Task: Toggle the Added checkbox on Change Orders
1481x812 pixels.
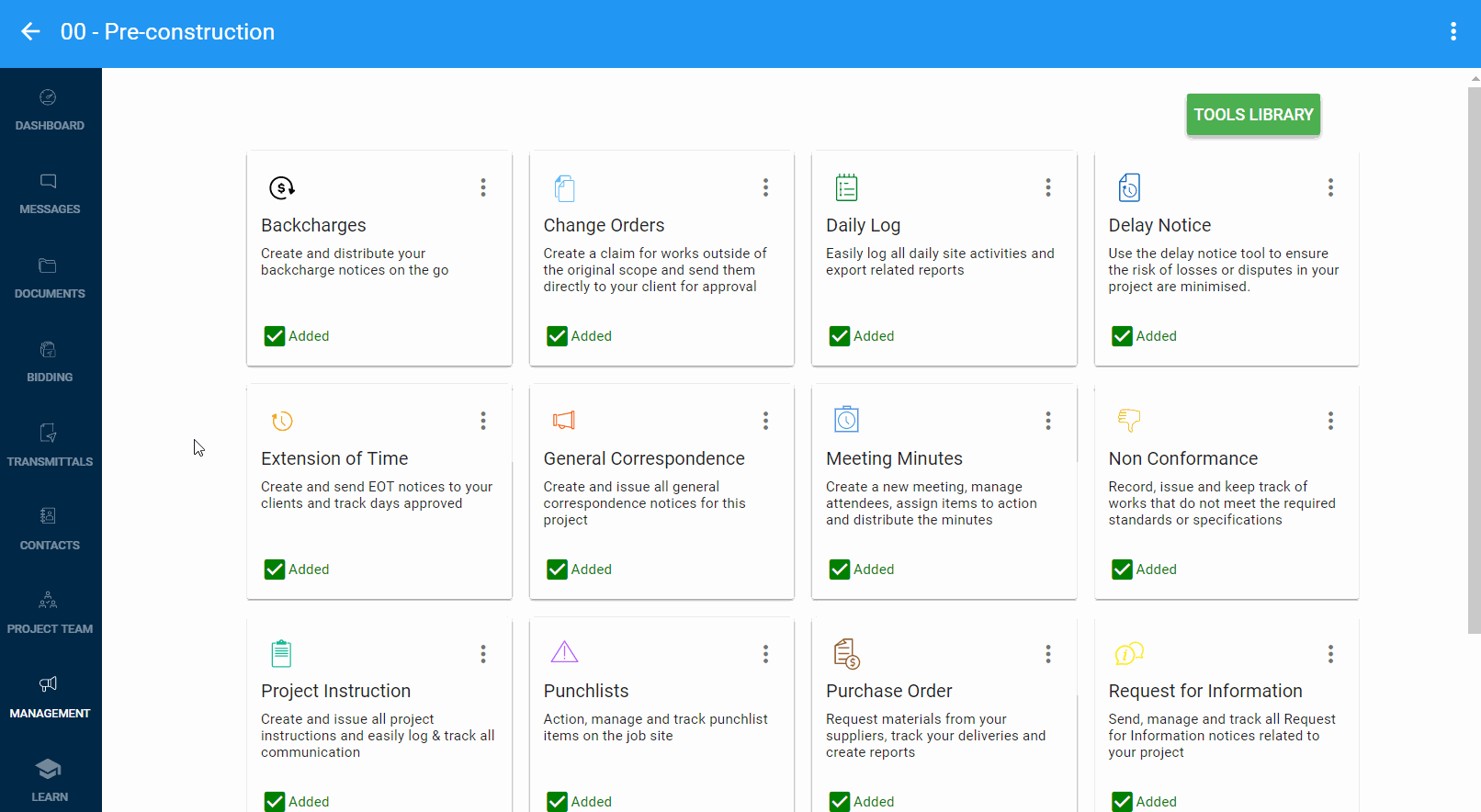Action: 557,336
